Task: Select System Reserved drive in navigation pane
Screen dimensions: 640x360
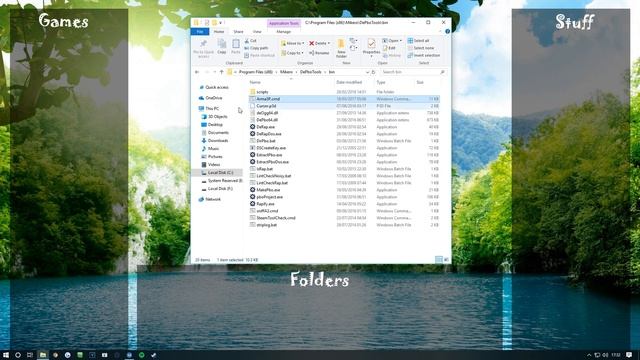Action: pyautogui.click(x=224, y=180)
